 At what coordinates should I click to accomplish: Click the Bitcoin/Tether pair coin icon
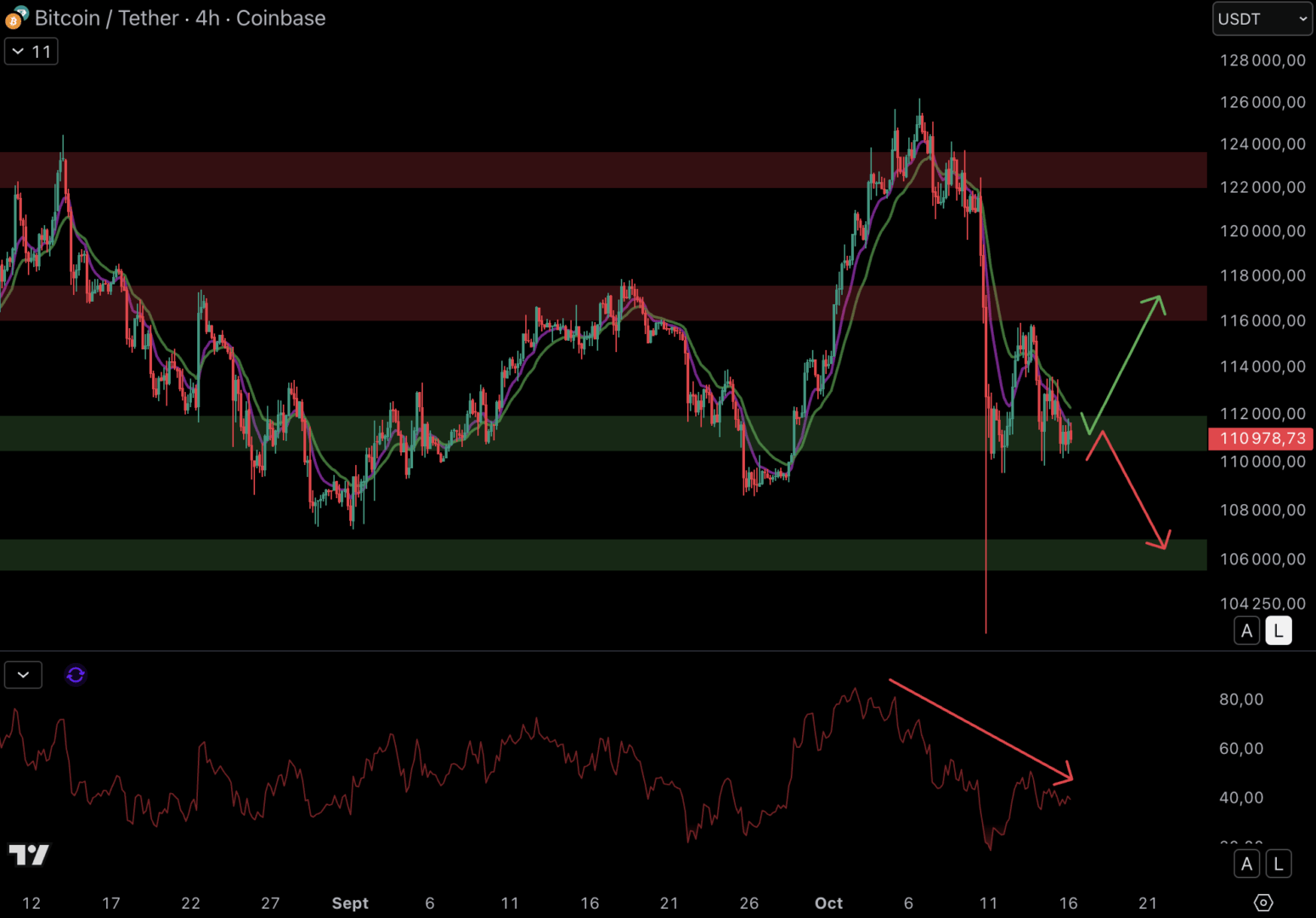[16, 18]
